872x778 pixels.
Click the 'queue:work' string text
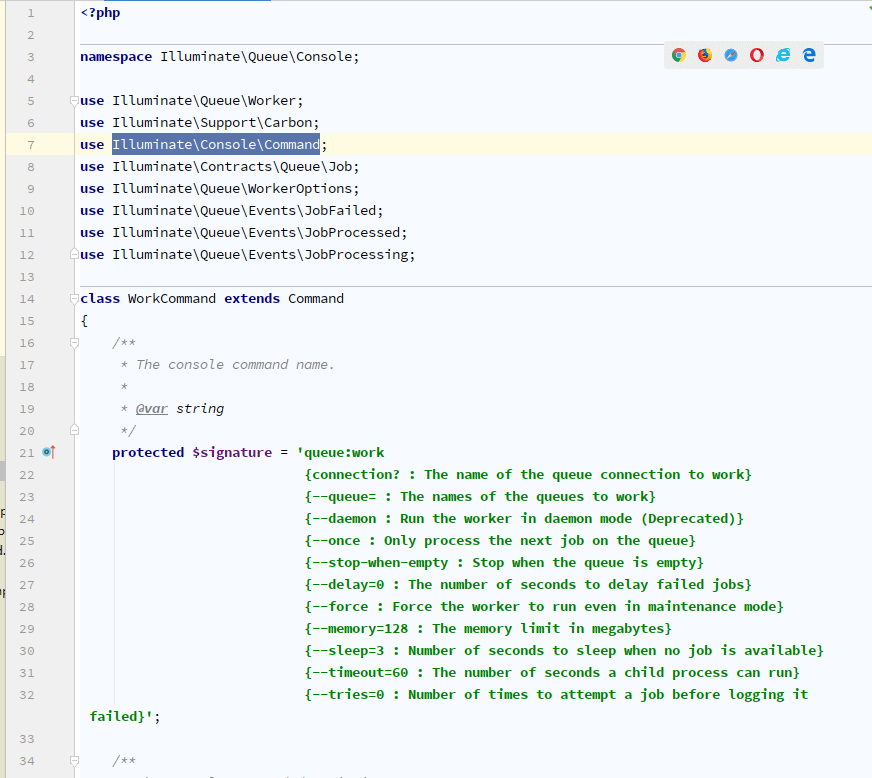(x=344, y=453)
